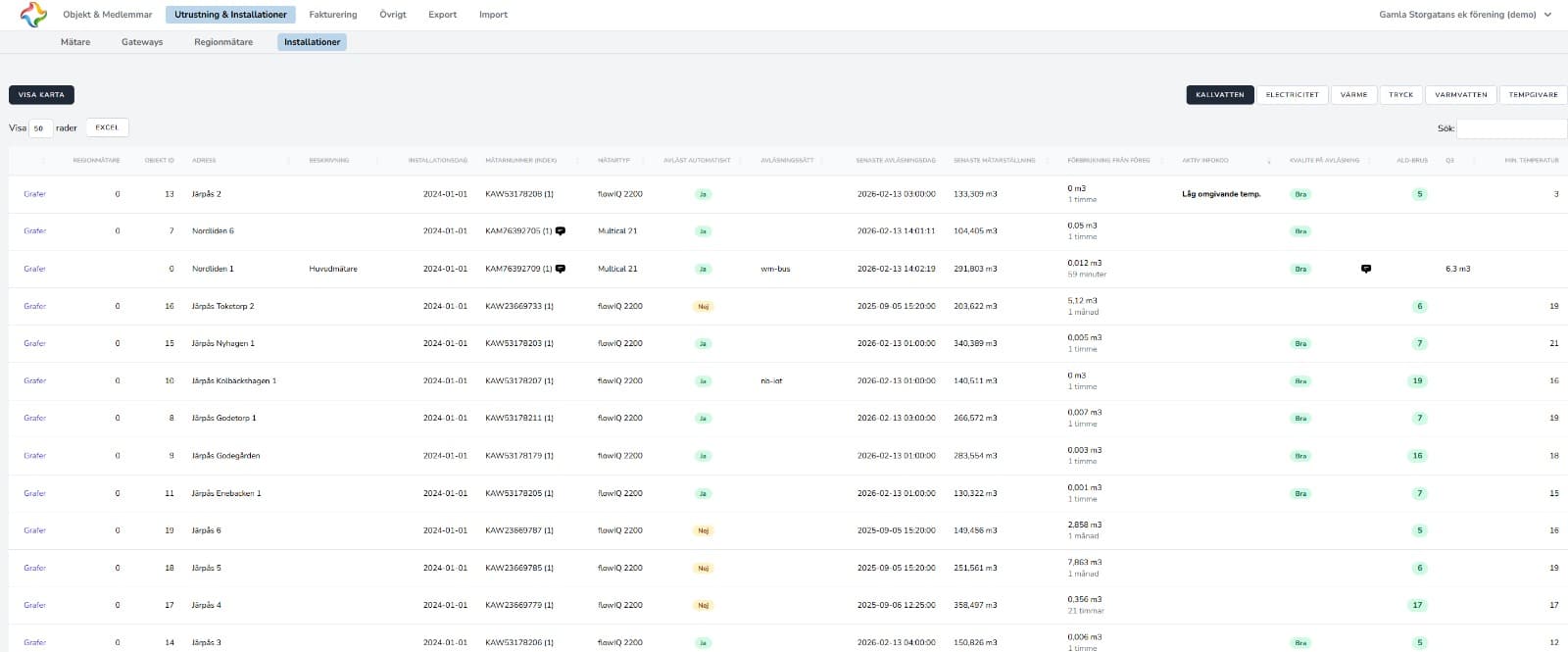The width and height of the screenshot is (1568, 652).
Task: Click the Sök search field
Action: [1511, 128]
